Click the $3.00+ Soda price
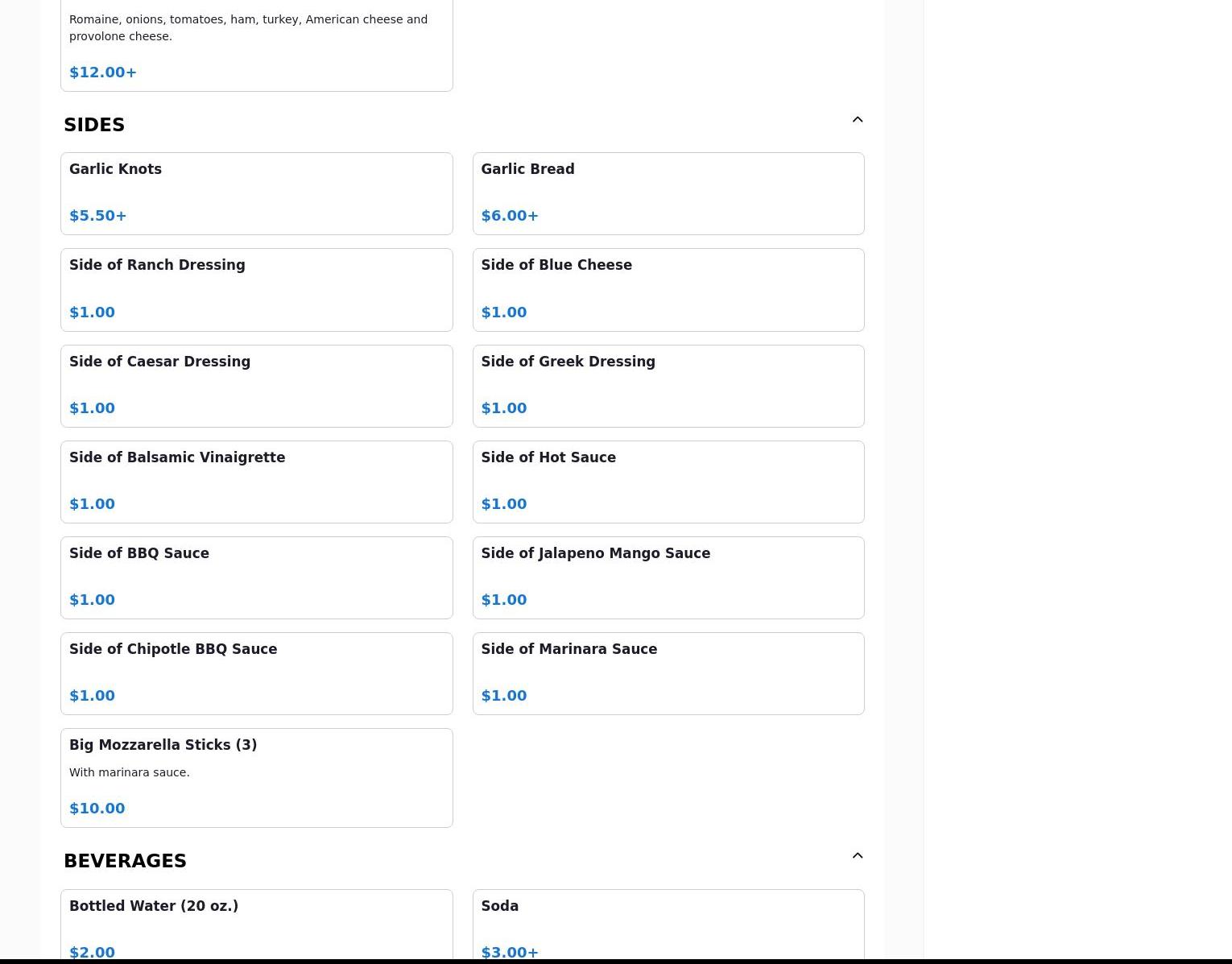This screenshot has height=964, width=1232. pos(510,953)
